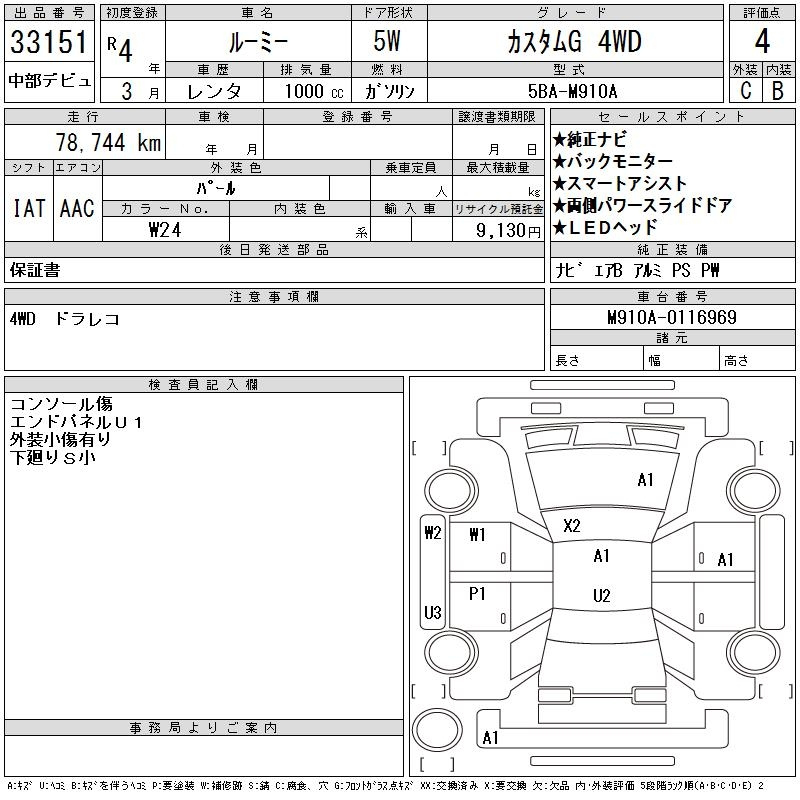Click the spare tire circle in the diagram
Screen dimensions: 800x800
tap(437, 730)
